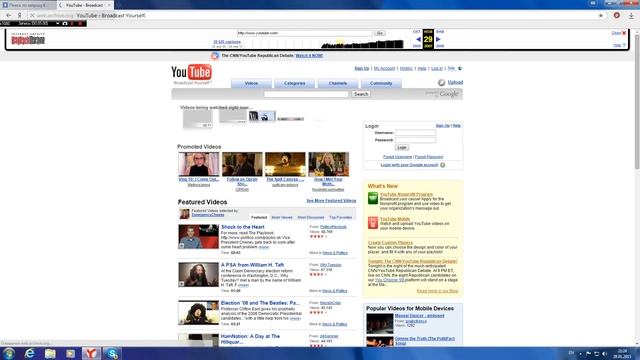
Task: Click the Watch it NOW link
Action: (x=309, y=56)
